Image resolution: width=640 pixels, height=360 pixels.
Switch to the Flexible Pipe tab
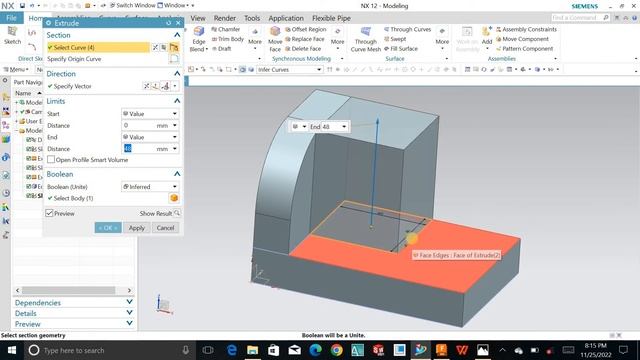[331, 18]
